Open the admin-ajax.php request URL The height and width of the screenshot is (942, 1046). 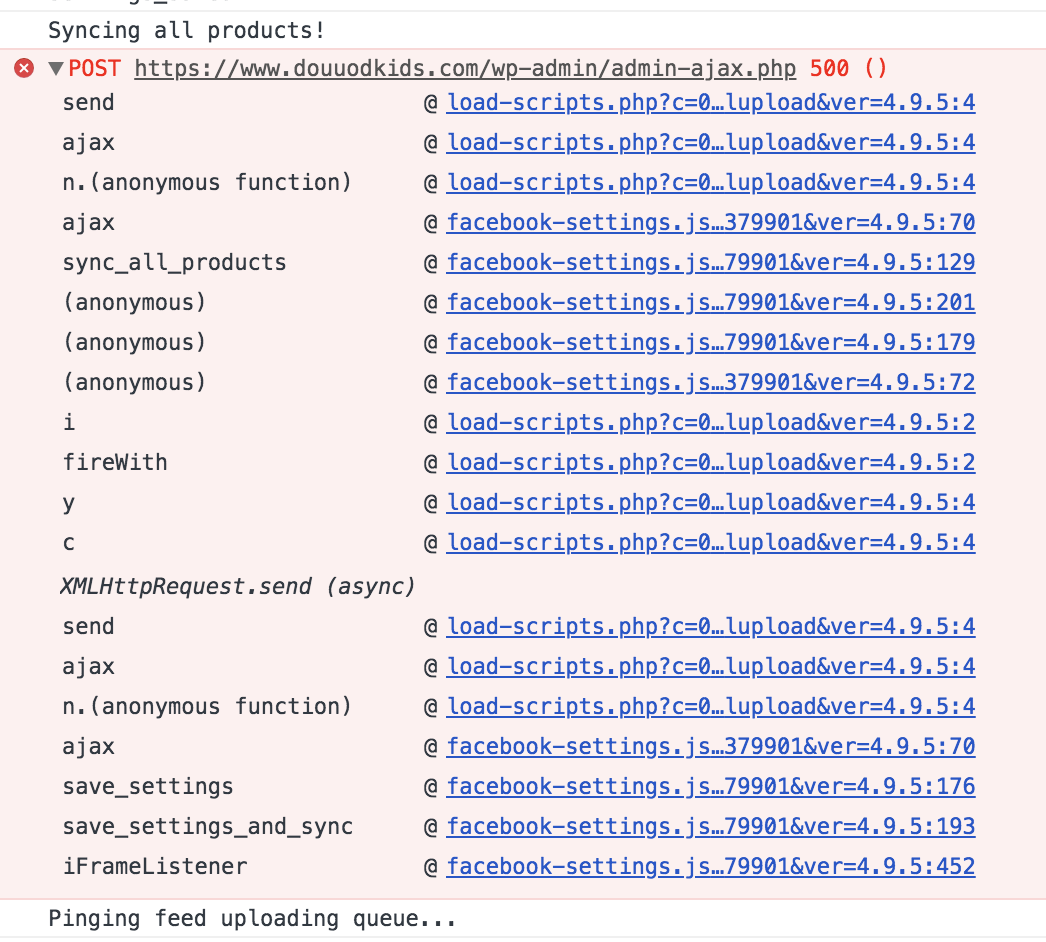point(465,68)
